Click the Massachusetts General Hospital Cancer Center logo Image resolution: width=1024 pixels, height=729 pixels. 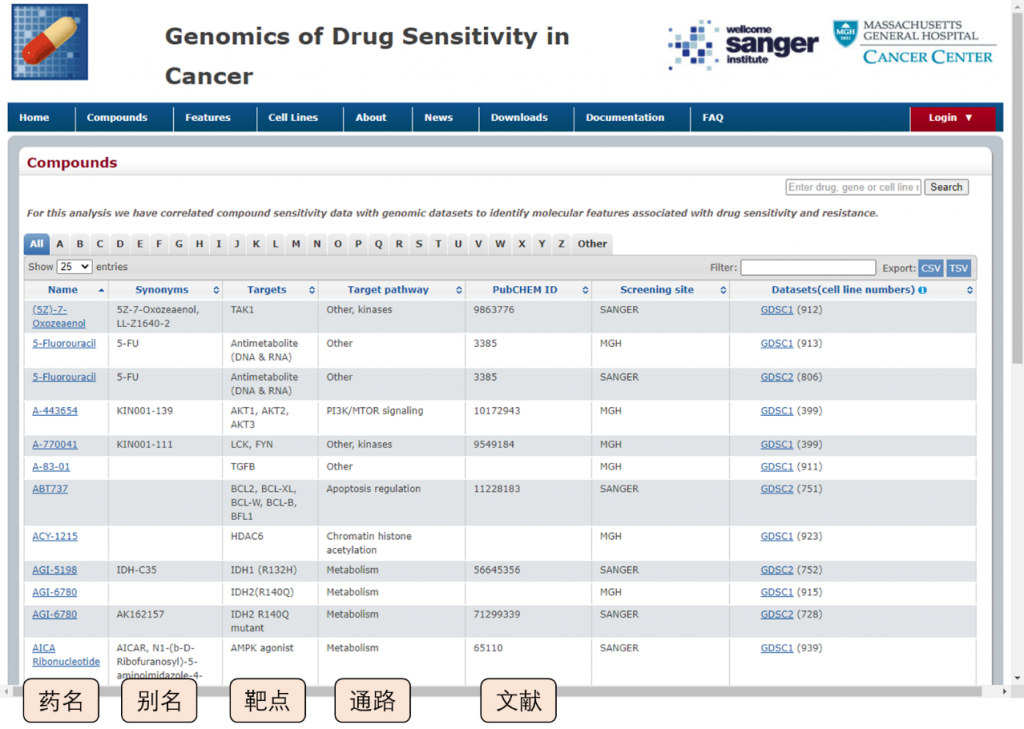913,42
